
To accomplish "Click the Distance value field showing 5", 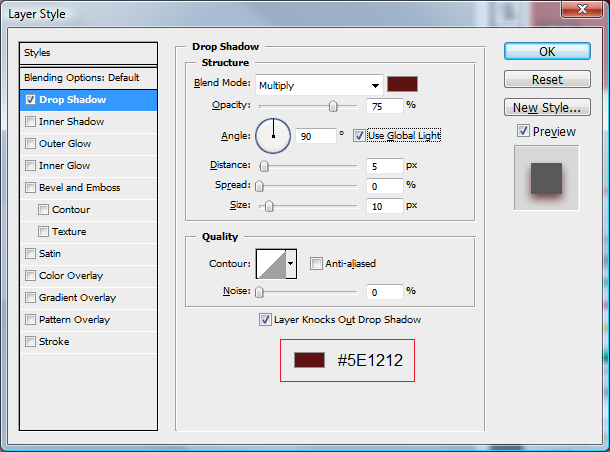I will [384, 166].
